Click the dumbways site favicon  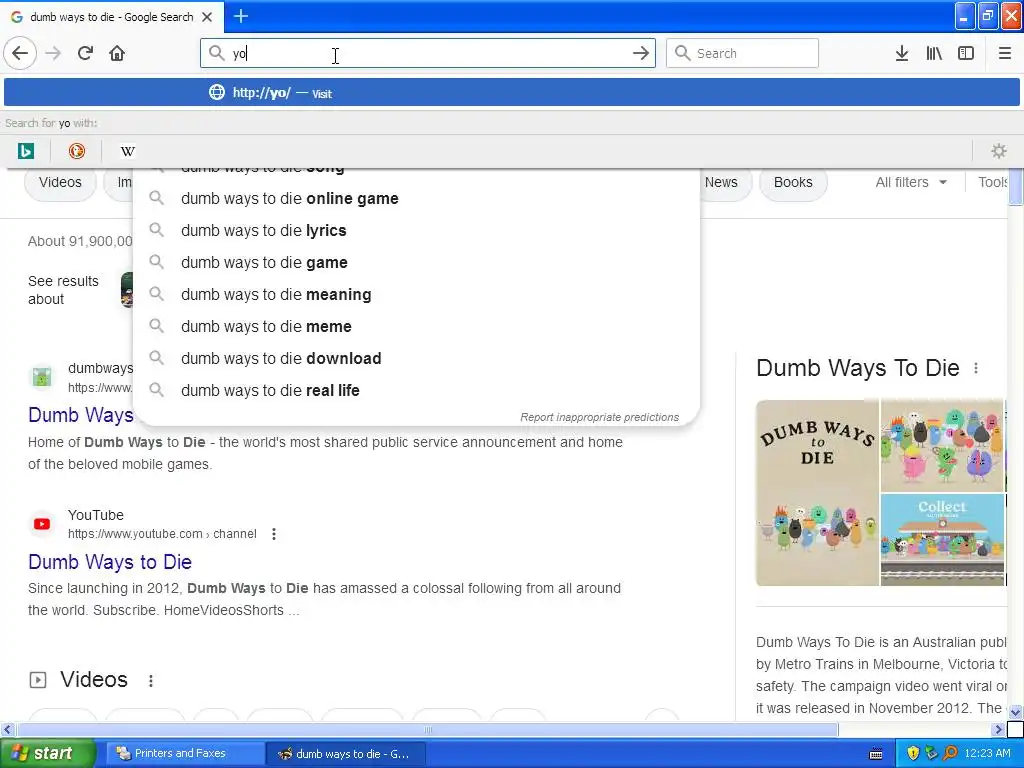42,377
